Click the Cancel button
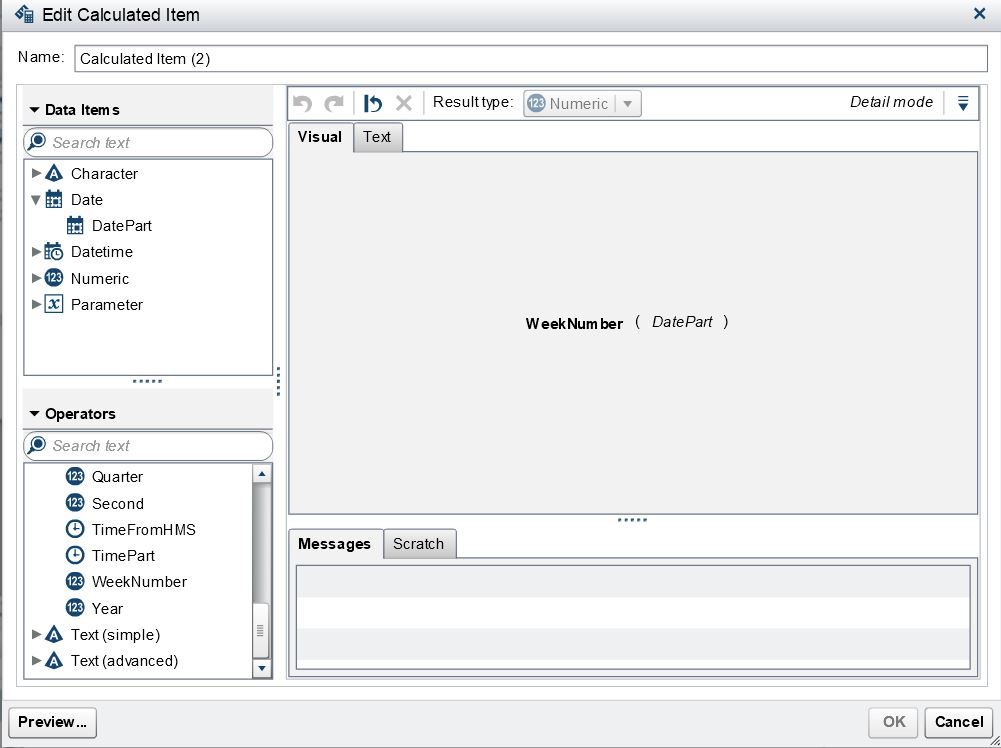Screen dimensions: 1001x748 958,722
